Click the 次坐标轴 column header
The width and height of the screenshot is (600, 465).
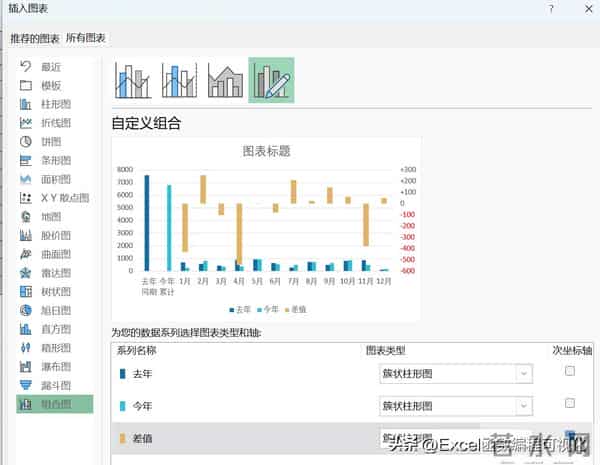click(572, 350)
